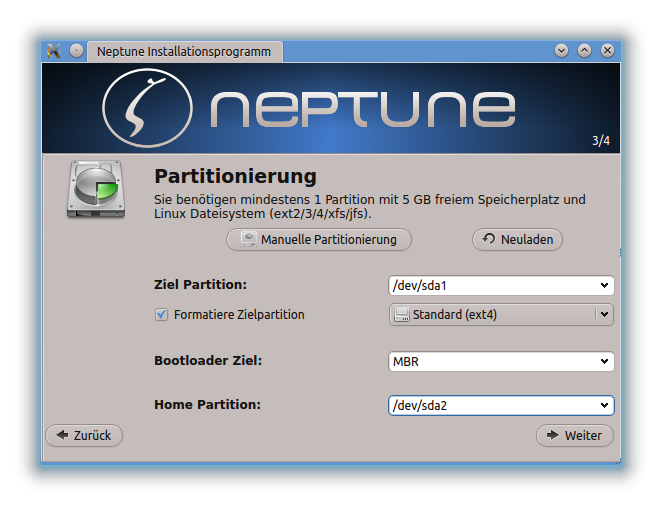
Task: Uncheck Formatiere Zielpartition checkbox
Action: 161,315
